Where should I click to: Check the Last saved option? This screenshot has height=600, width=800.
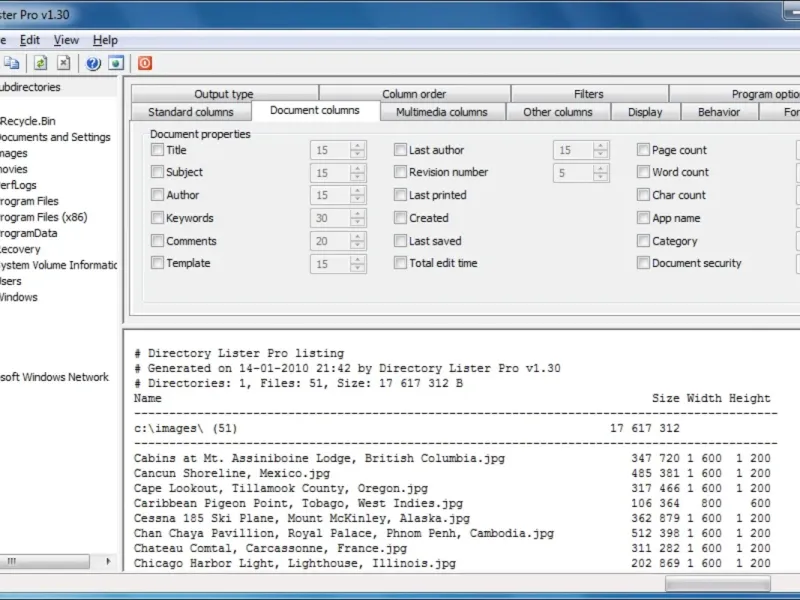coord(401,240)
